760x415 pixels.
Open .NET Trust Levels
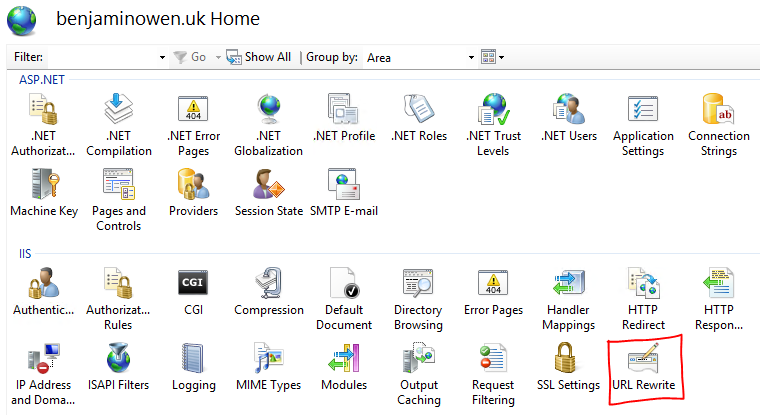pos(493,126)
